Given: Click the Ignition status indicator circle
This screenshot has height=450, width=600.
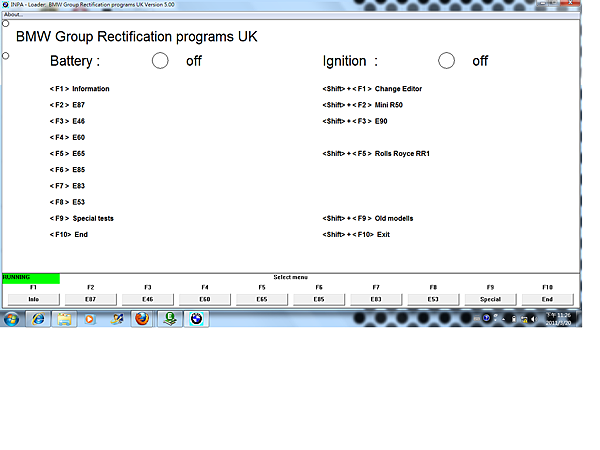Looking at the screenshot, I should click(x=446, y=60).
